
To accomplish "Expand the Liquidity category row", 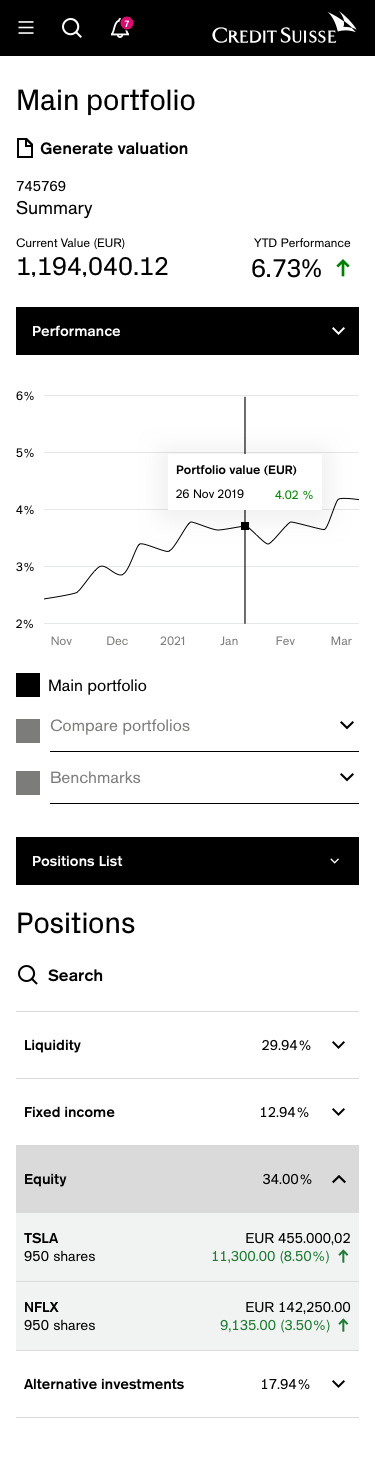I will (187, 1045).
